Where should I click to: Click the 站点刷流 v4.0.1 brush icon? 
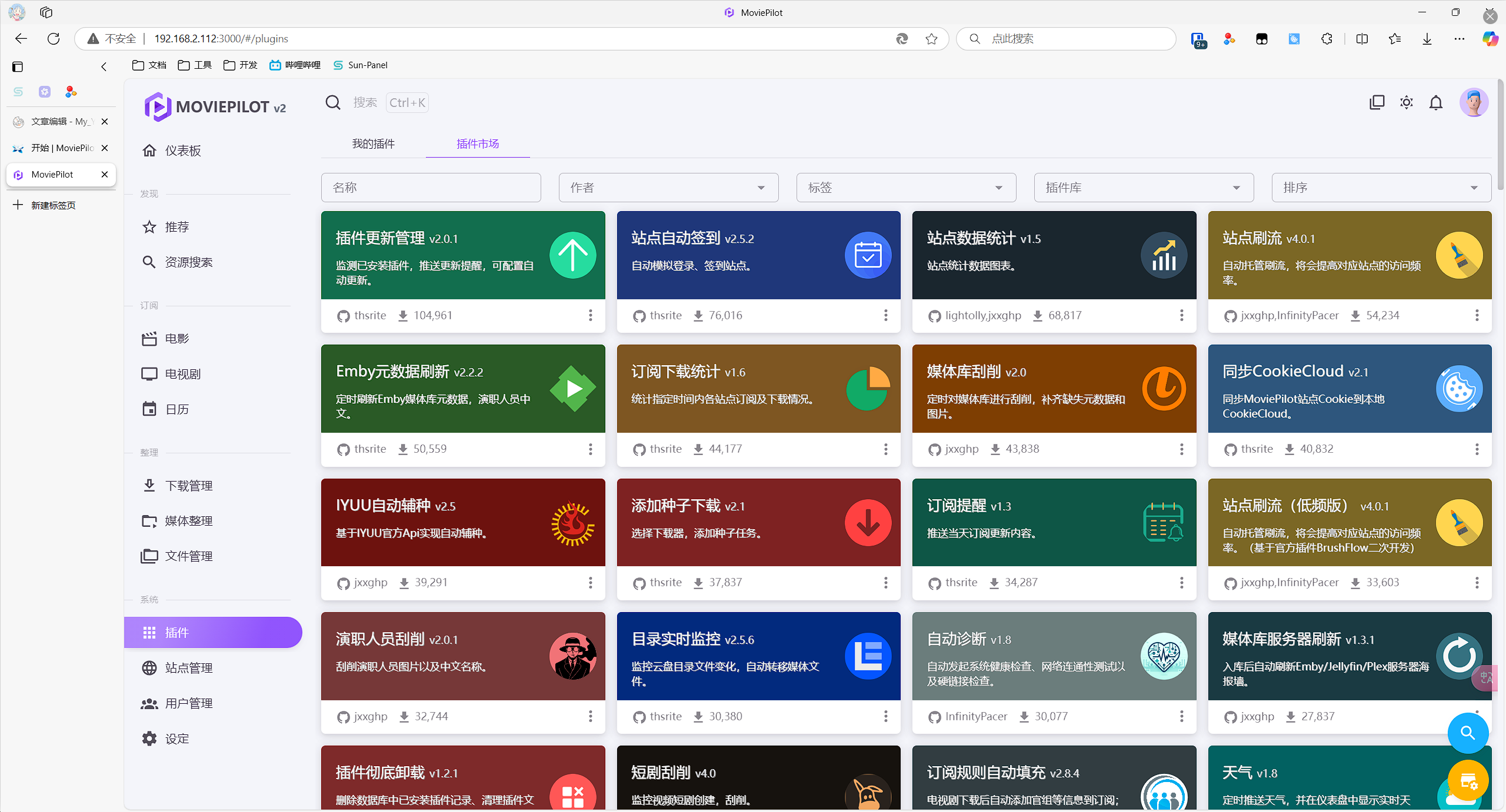coord(1459,255)
